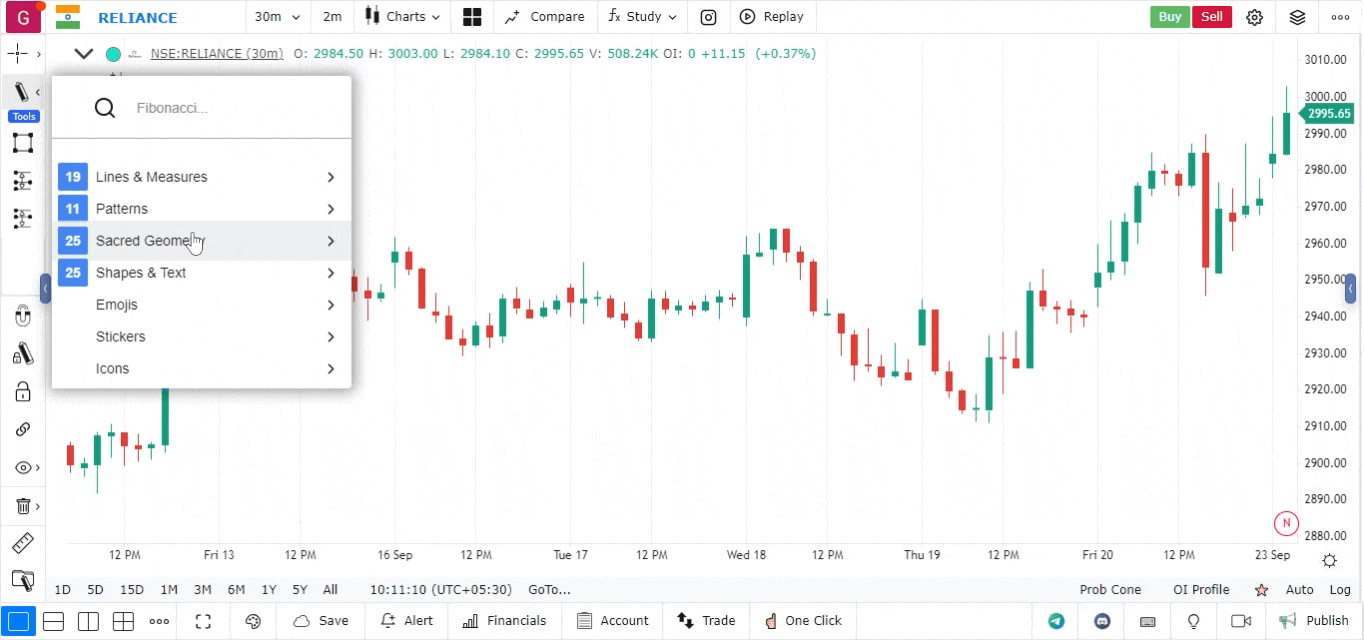Click the measure ruler tool icon

(x=23, y=543)
